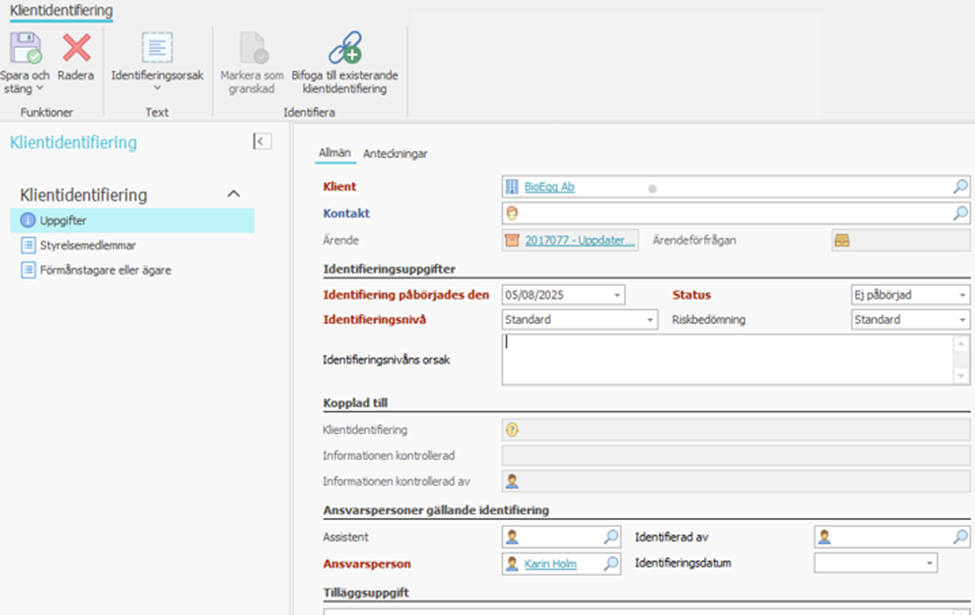Image resolution: width=975 pixels, height=615 pixels.
Task: Open the Identifieringsorsak text tool
Action: click(157, 48)
